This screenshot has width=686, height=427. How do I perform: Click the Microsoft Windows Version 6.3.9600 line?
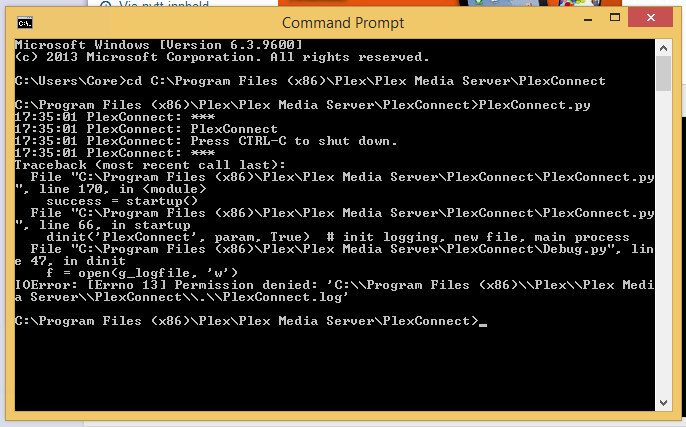pos(158,45)
